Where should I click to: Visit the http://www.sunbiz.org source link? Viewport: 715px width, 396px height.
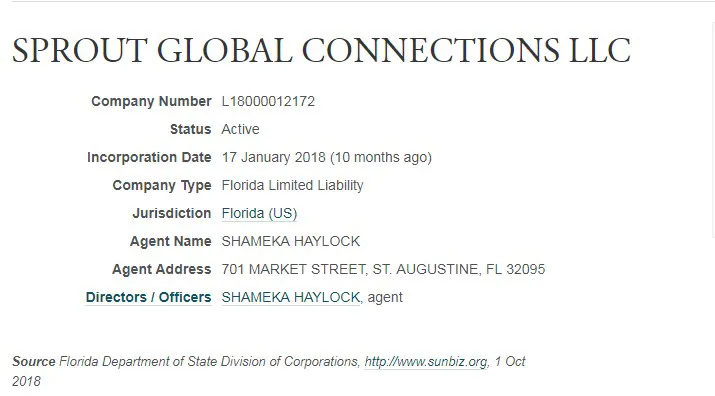point(426,362)
